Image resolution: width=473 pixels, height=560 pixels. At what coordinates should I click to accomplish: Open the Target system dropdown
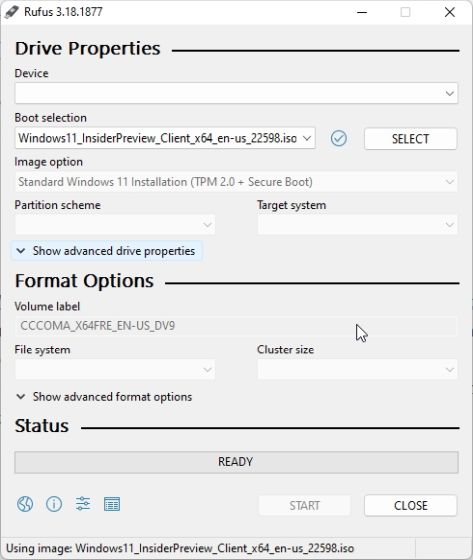tap(358, 225)
